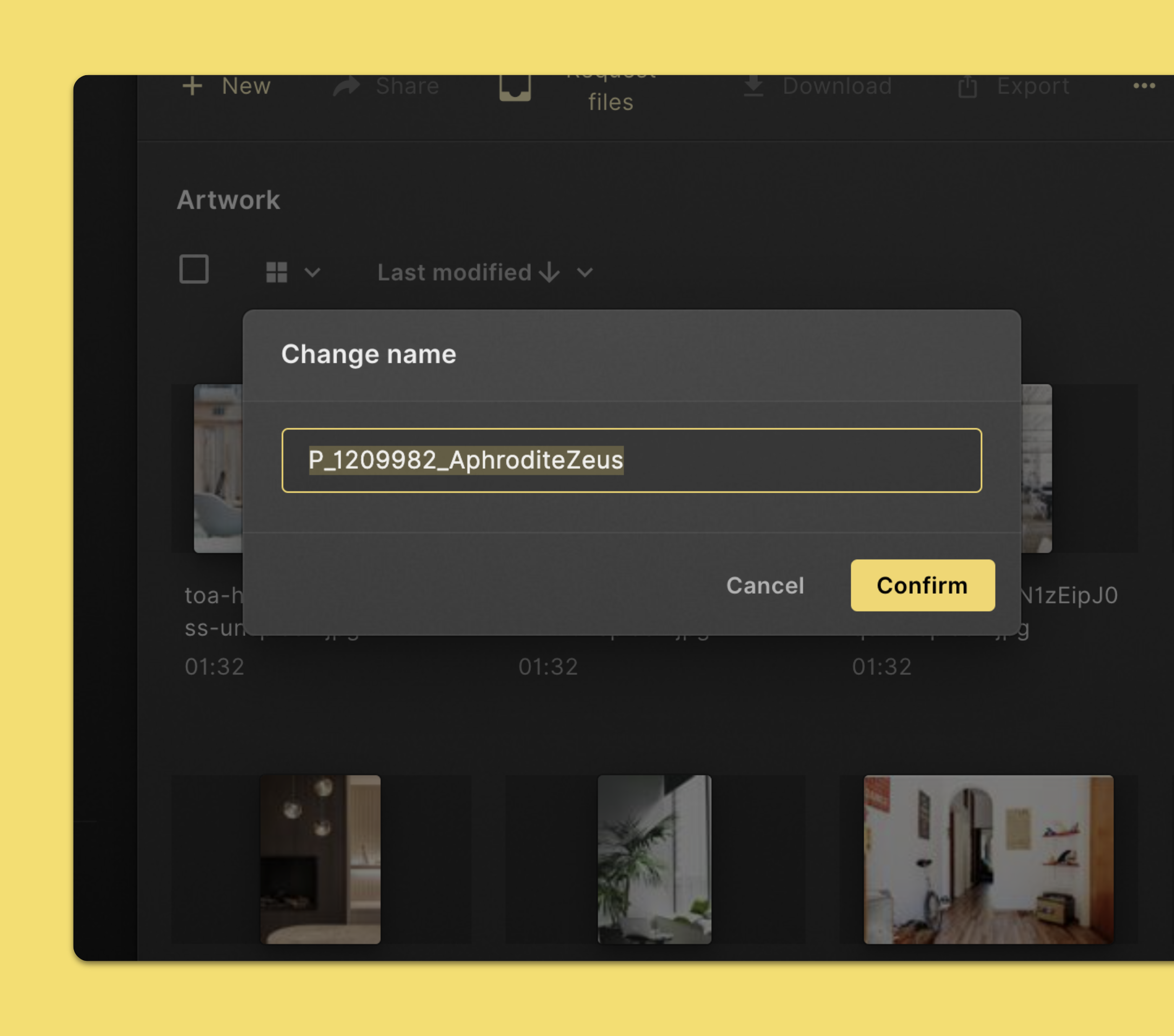This screenshot has height=1036, width=1174.
Task: Click the Download arrow icon
Action: click(753, 86)
